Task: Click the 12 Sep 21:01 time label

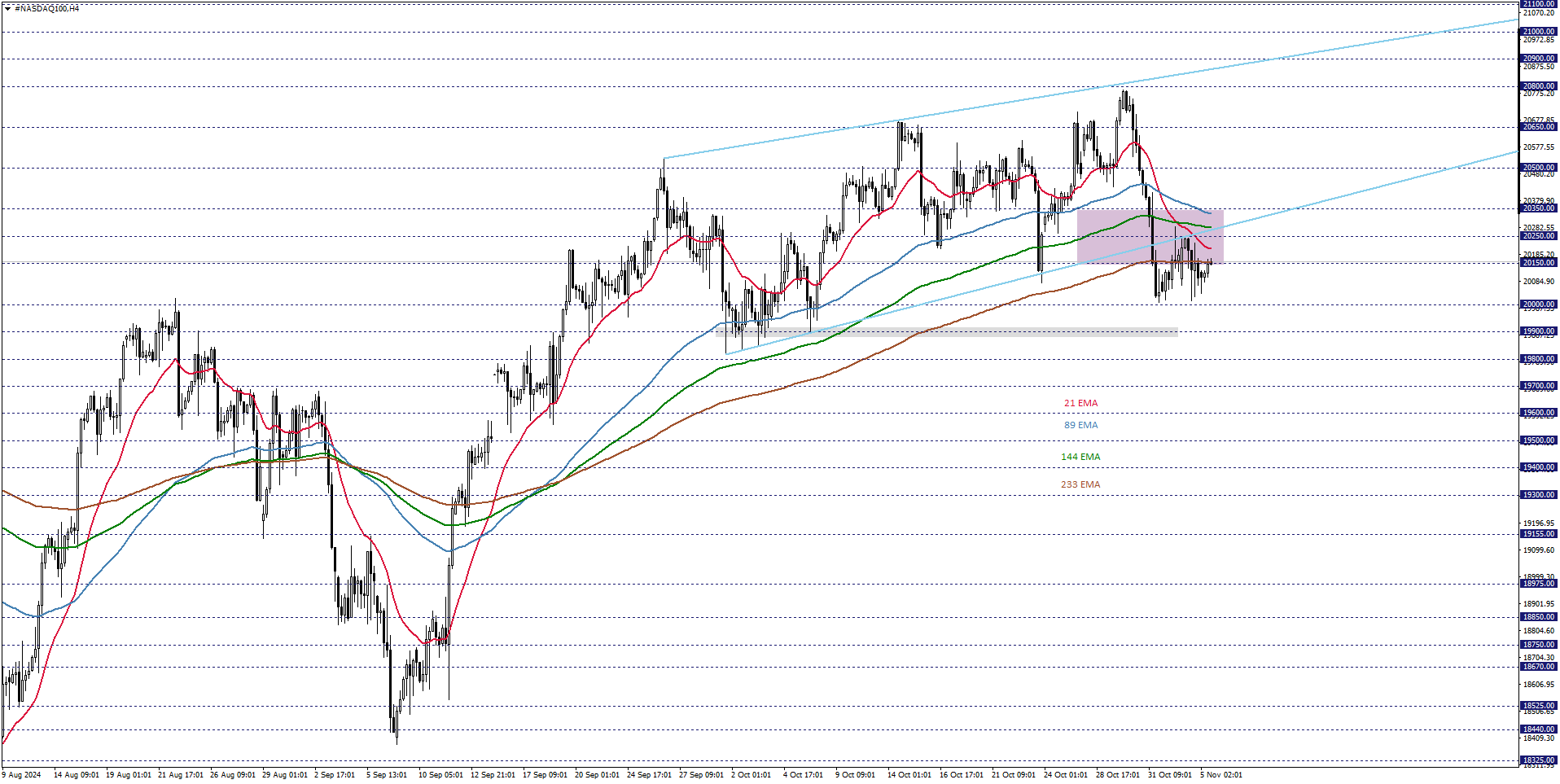Action: coord(493,775)
